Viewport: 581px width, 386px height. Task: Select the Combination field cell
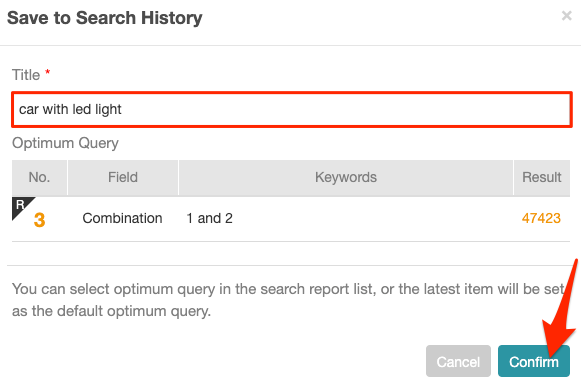(x=122, y=218)
